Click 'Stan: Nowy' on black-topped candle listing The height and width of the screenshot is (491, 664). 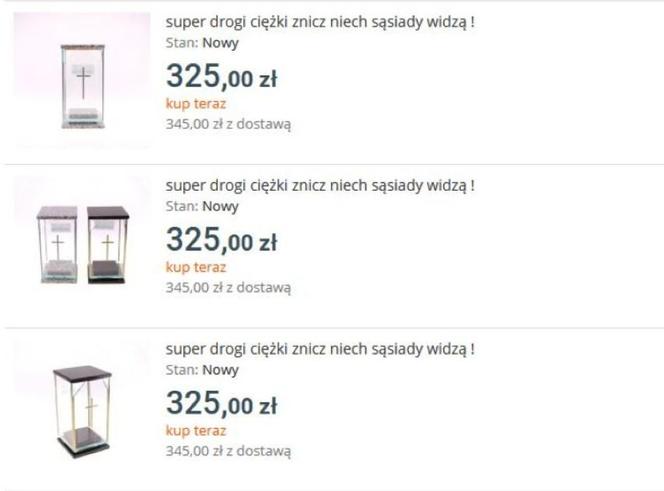202,370
